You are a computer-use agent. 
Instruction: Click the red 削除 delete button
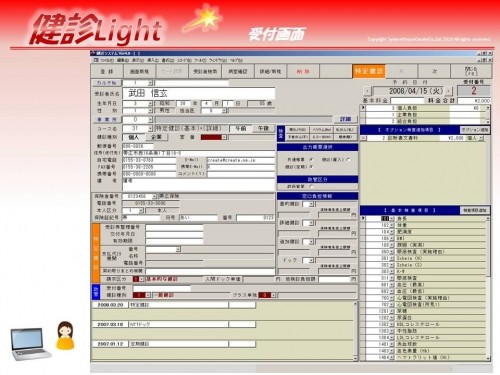point(303,71)
